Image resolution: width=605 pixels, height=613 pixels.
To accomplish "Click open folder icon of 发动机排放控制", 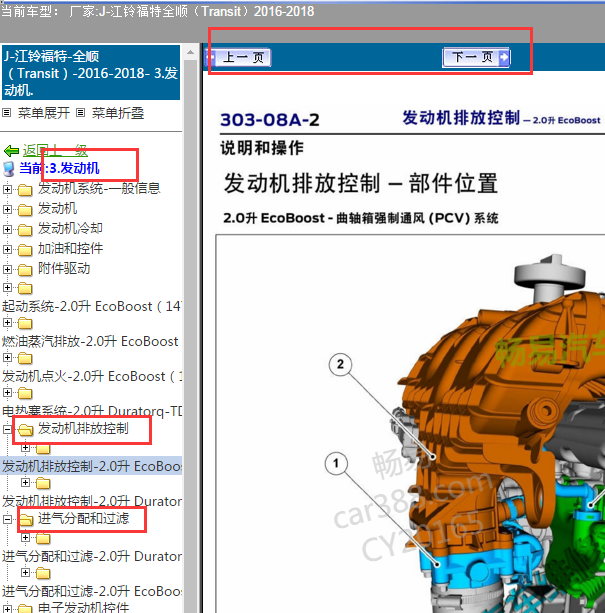I will [x=25, y=430].
